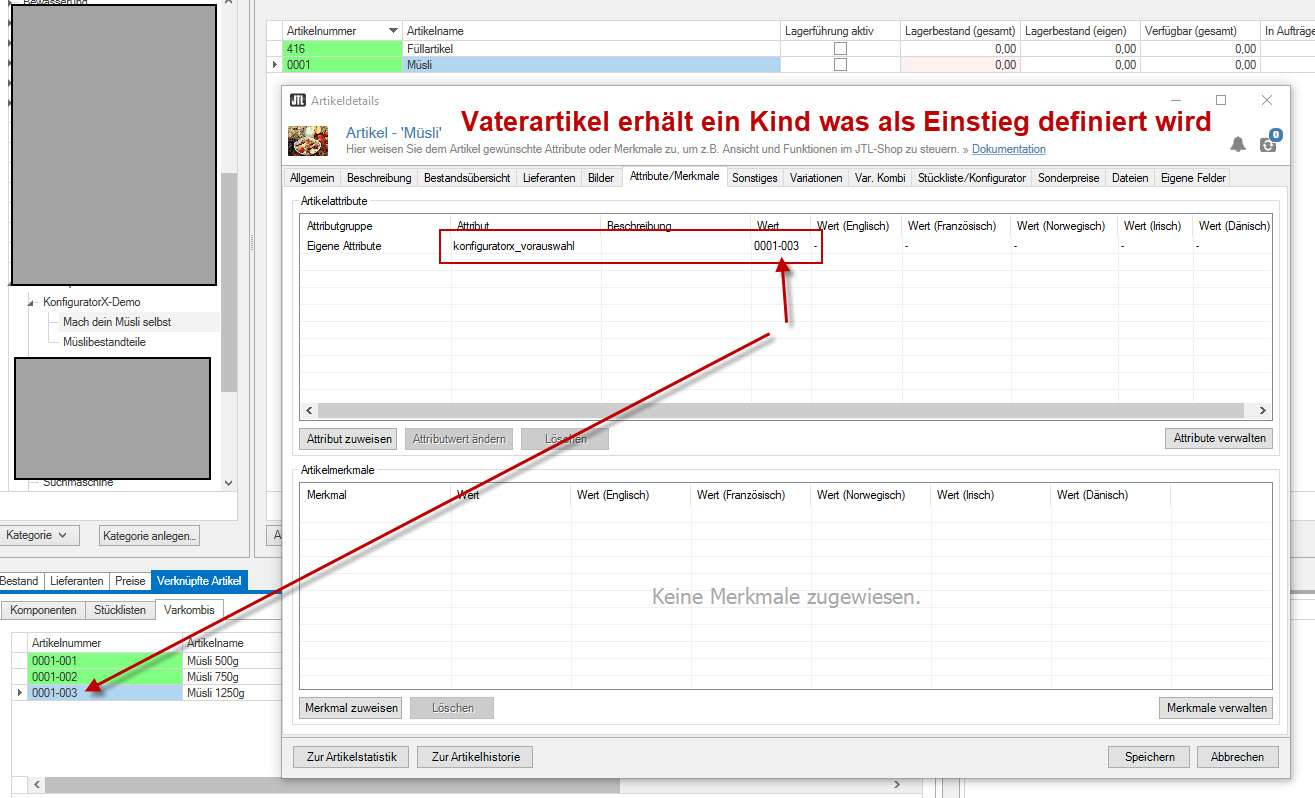Sort by Lagerbestand (gesamt) column header

click(x=960, y=31)
